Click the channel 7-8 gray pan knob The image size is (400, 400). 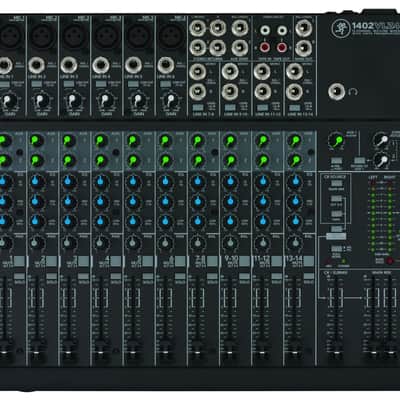pos(197,244)
